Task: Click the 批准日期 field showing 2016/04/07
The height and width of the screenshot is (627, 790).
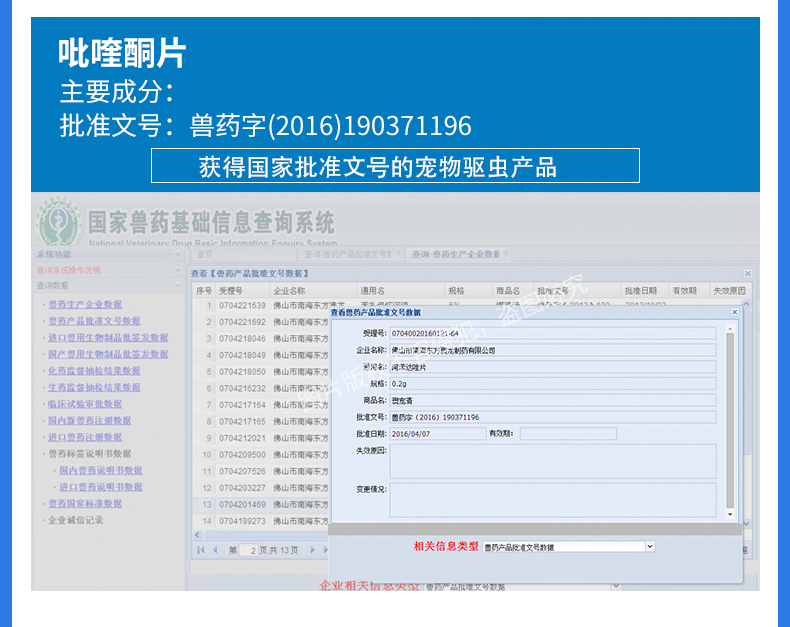Action: pos(438,434)
